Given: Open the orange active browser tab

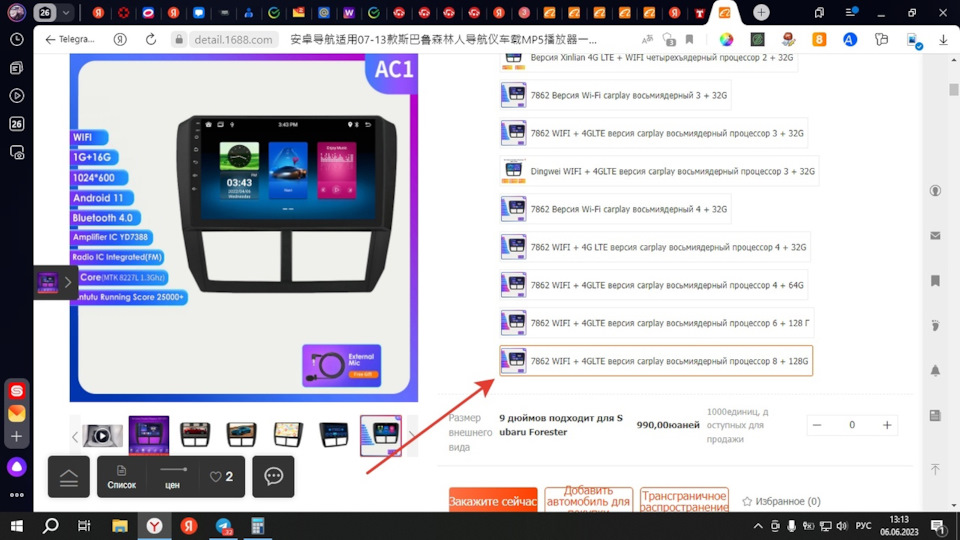Looking at the screenshot, I should (724, 13).
